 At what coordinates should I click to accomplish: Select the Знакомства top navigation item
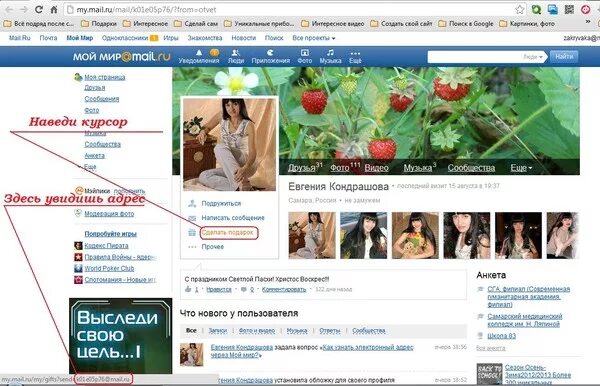pos(205,38)
